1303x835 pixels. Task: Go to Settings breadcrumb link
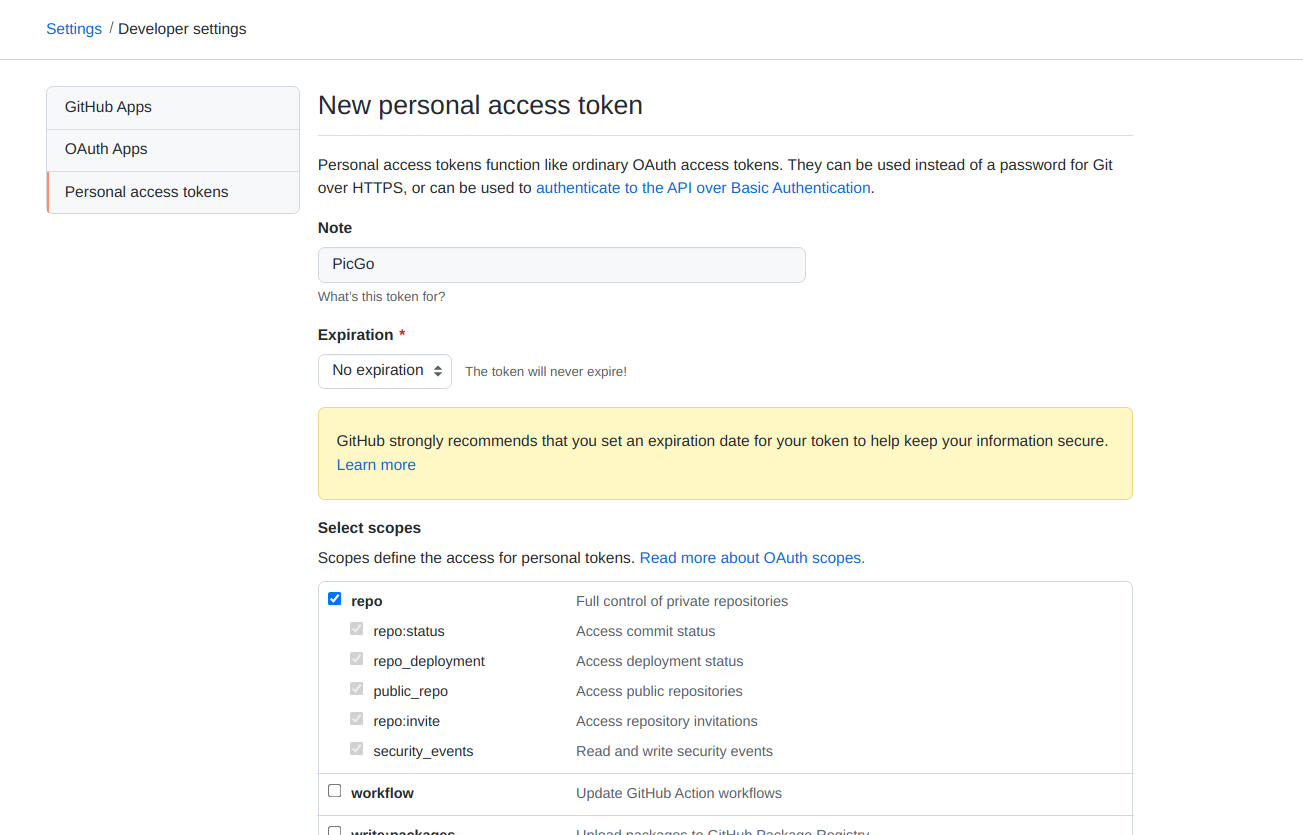[x=74, y=29]
